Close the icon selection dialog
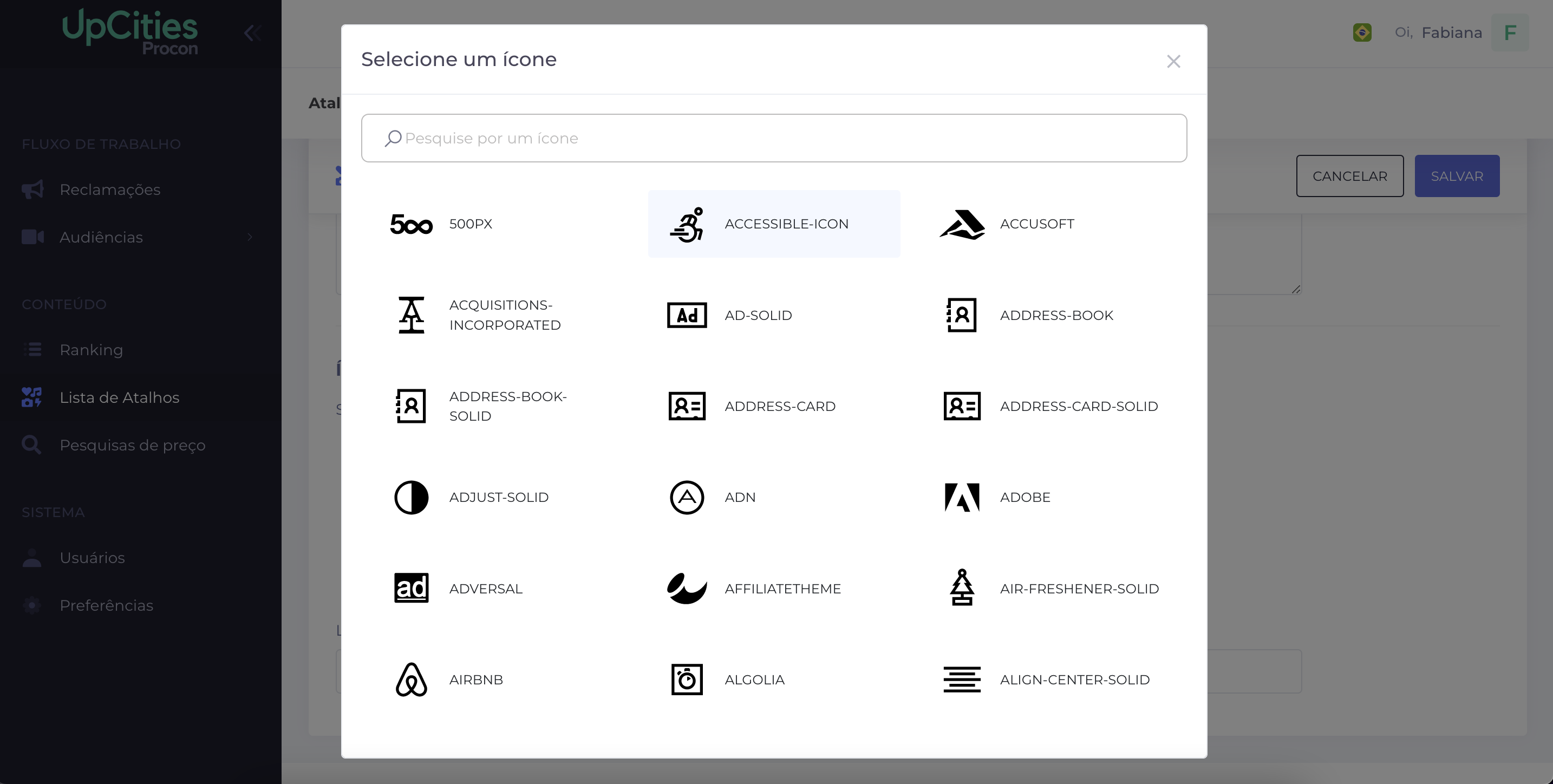Viewport: 1553px width, 784px height. pos(1173,62)
